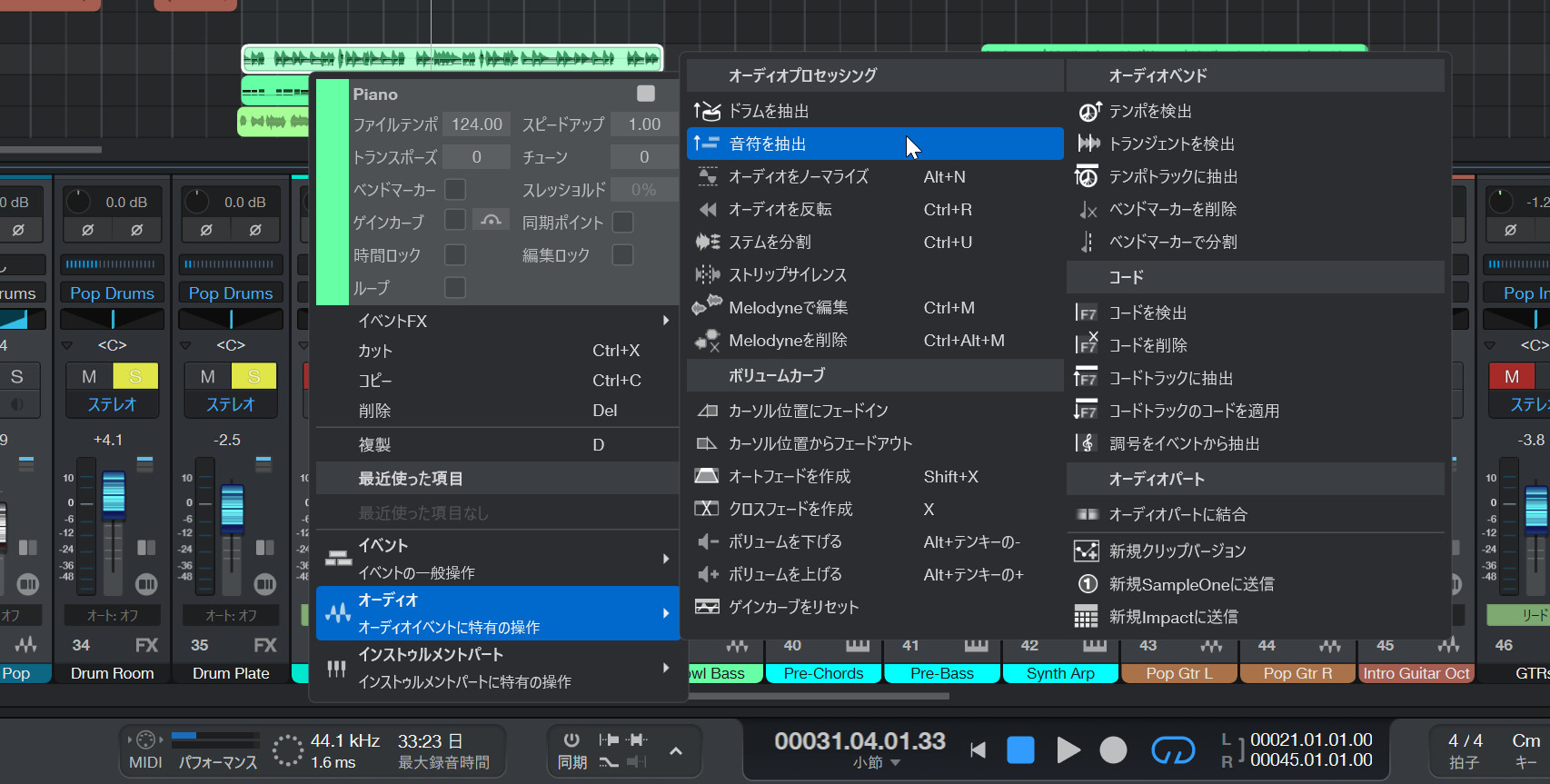Enable the ベンドマーカー checkbox
This screenshot has width=1550, height=784.
coord(455,190)
